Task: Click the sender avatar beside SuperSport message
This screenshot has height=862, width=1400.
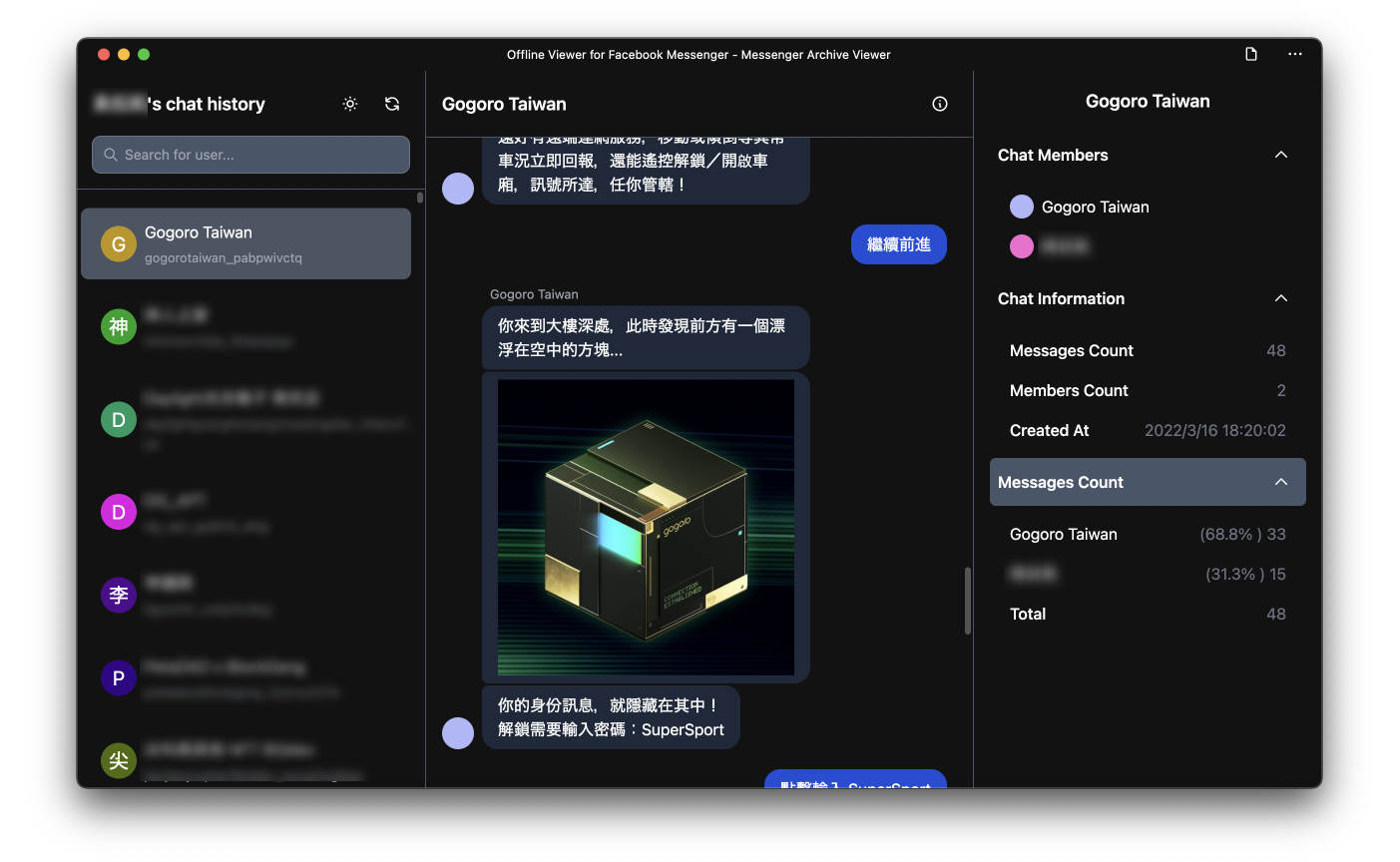Action: [458, 733]
